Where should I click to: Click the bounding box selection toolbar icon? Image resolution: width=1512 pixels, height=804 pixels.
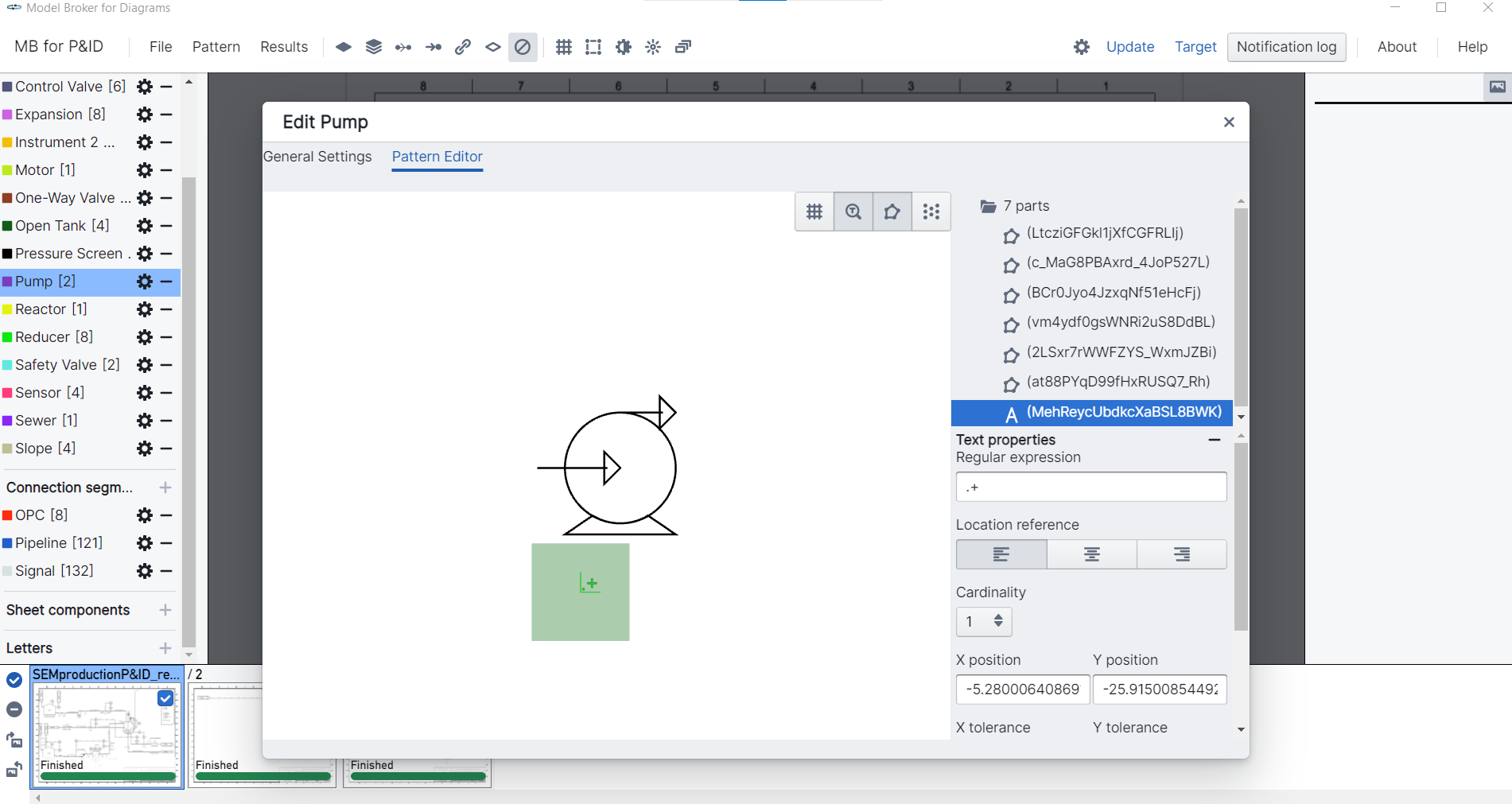[x=593, y=47]
